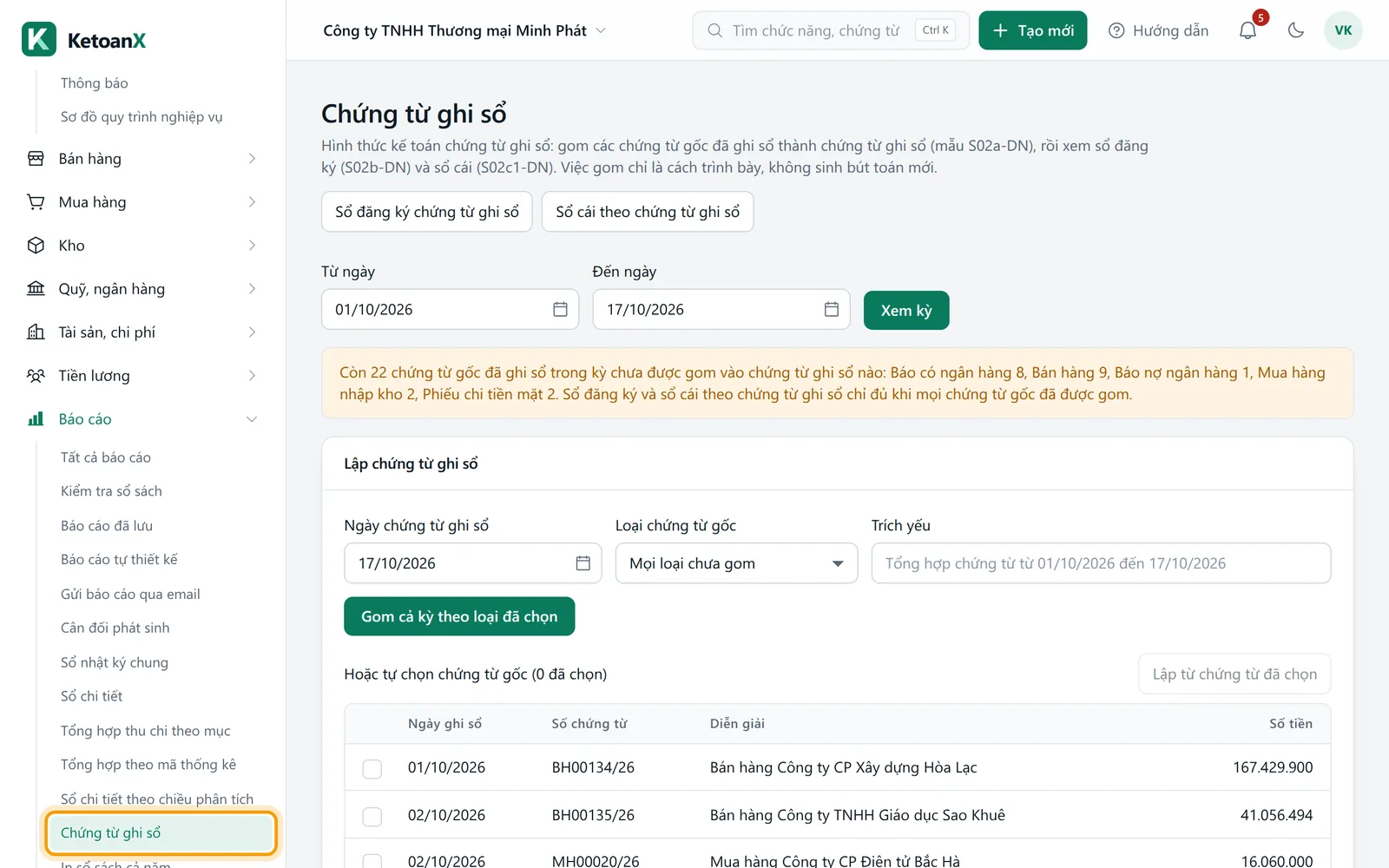Click the Tạo mới button
Image resolution: width=1389 pixels, height=868 pixels.
[x=1033, y=30]
